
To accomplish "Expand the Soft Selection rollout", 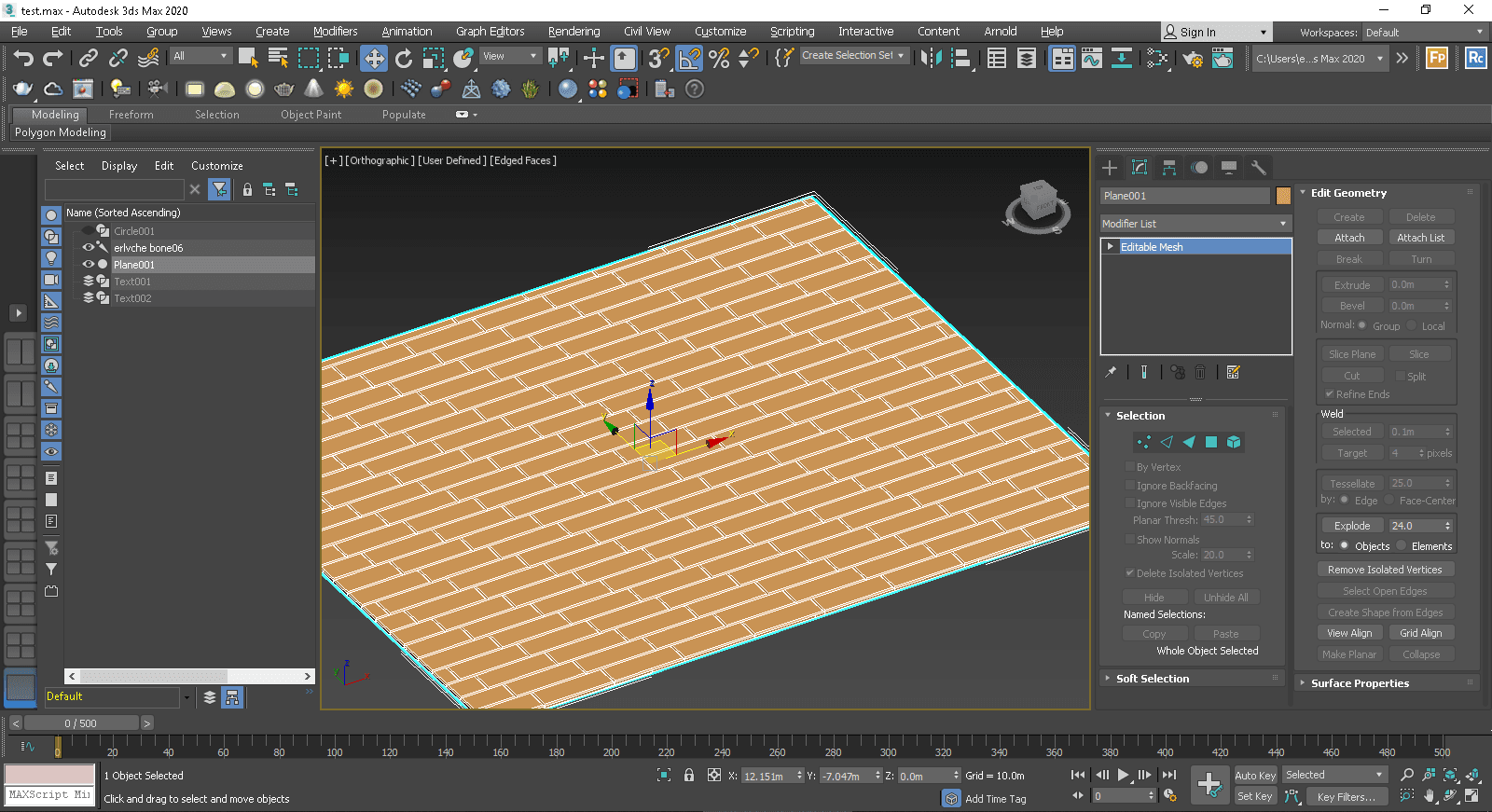I will pyautogui.click(x=1153, y=679).
